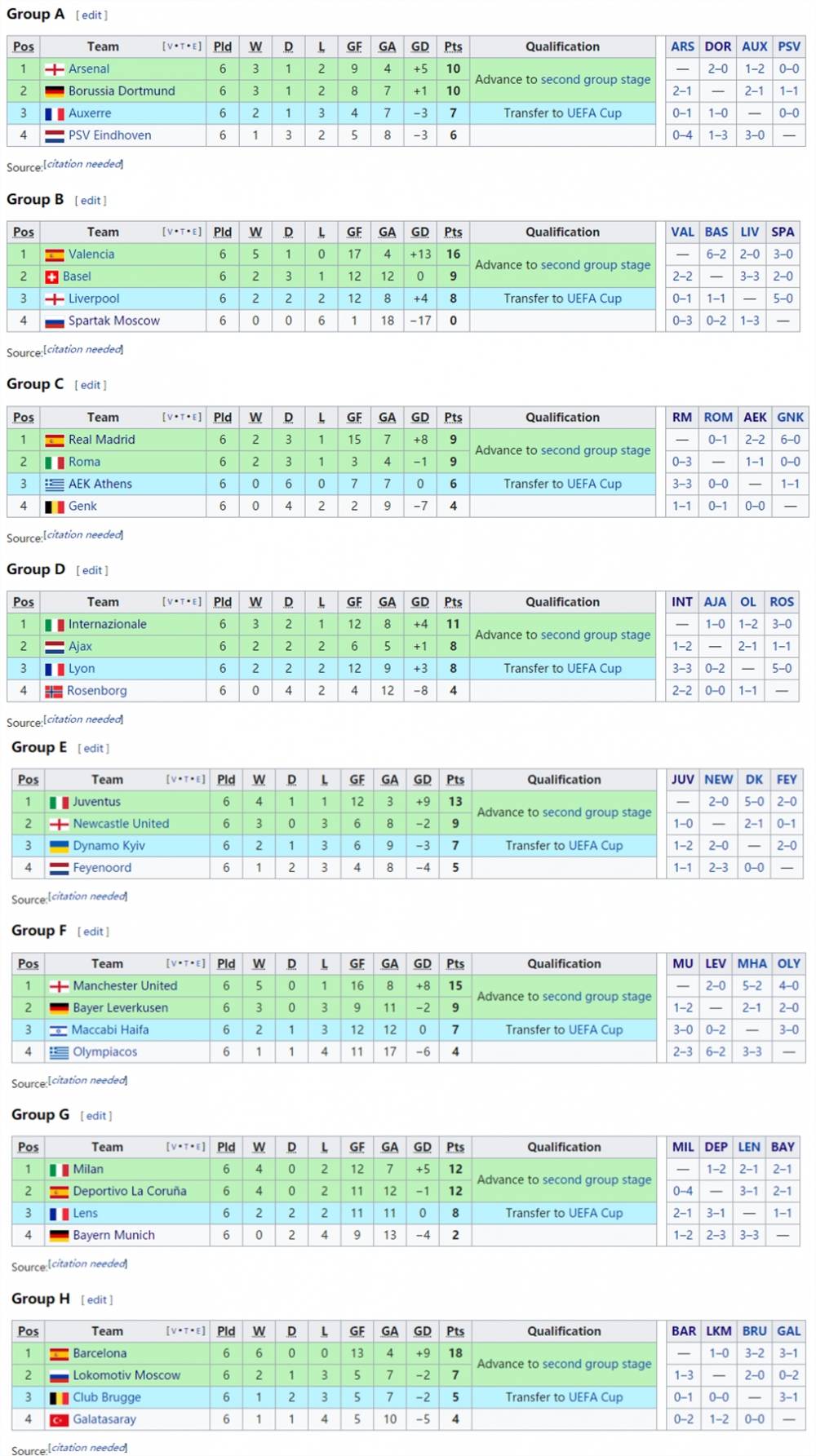Follow the Deportivo La Coruña link
Viewport: 816px width, 1456px height.
pos(130,1192)
